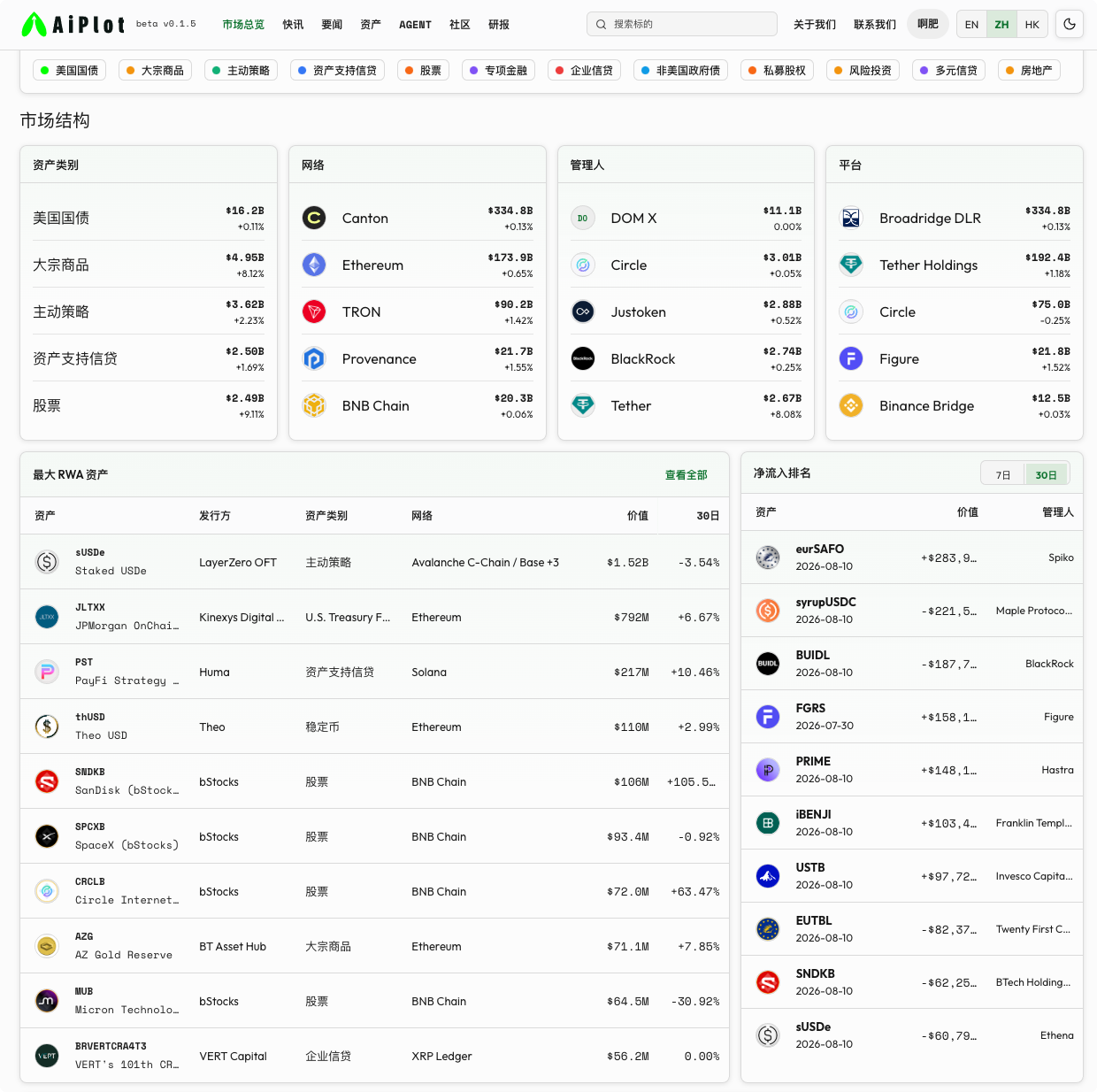The width and height of the screenshot is (1097, 1092).
Task: Toggle the 非美国政府债 category chip
Action: (680, 71)
